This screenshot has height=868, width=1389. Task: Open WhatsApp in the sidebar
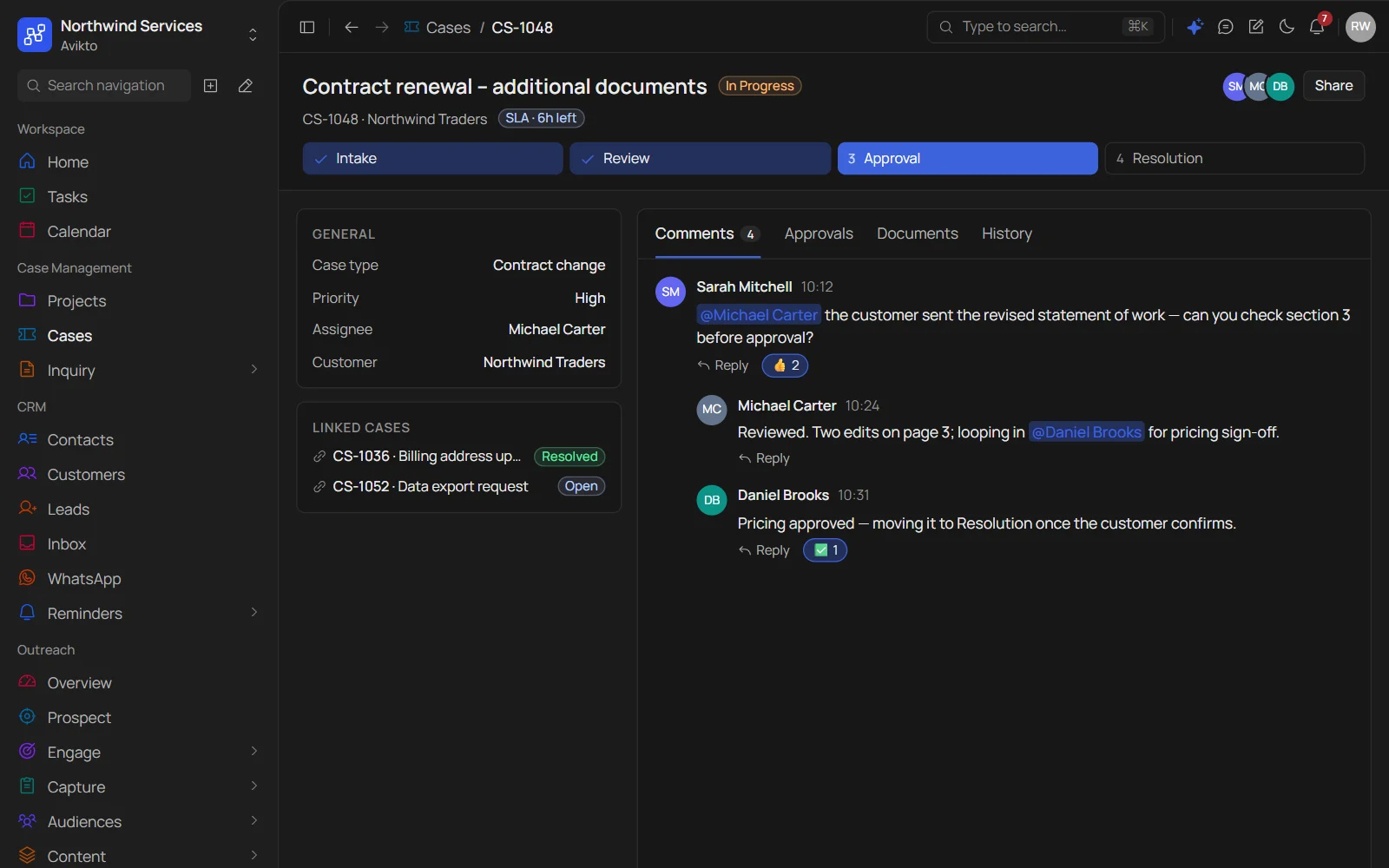click(x=139, y=579)
